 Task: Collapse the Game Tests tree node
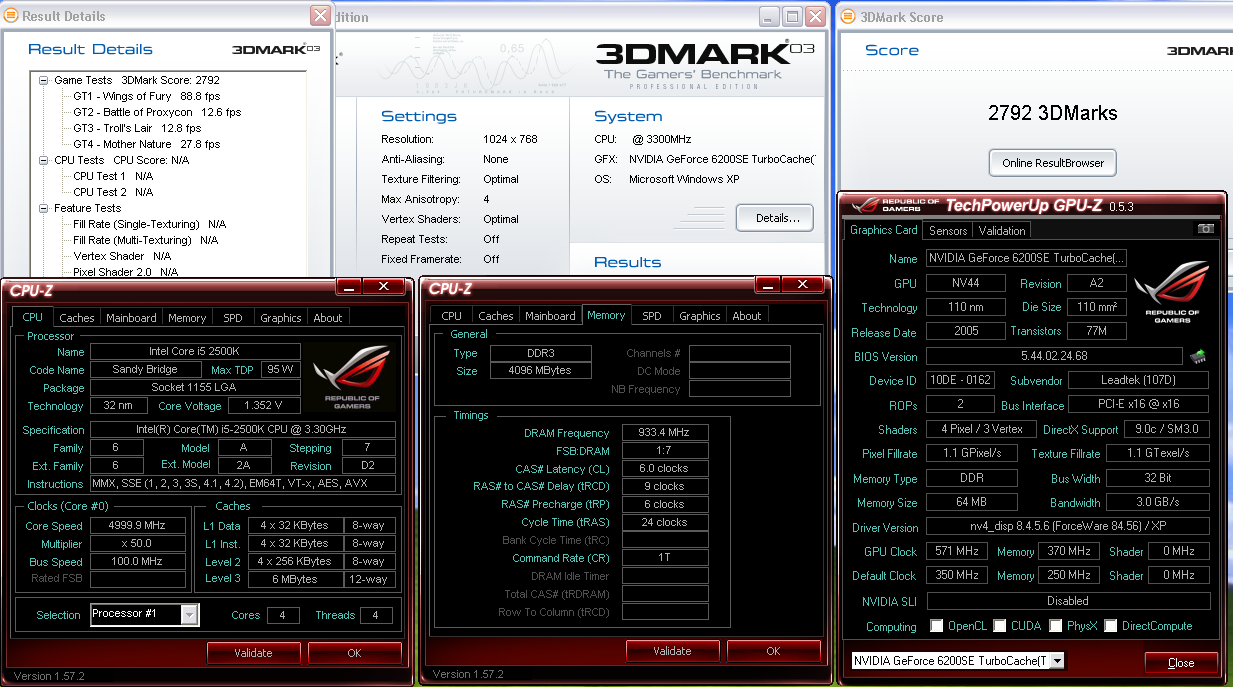[44, 80]
